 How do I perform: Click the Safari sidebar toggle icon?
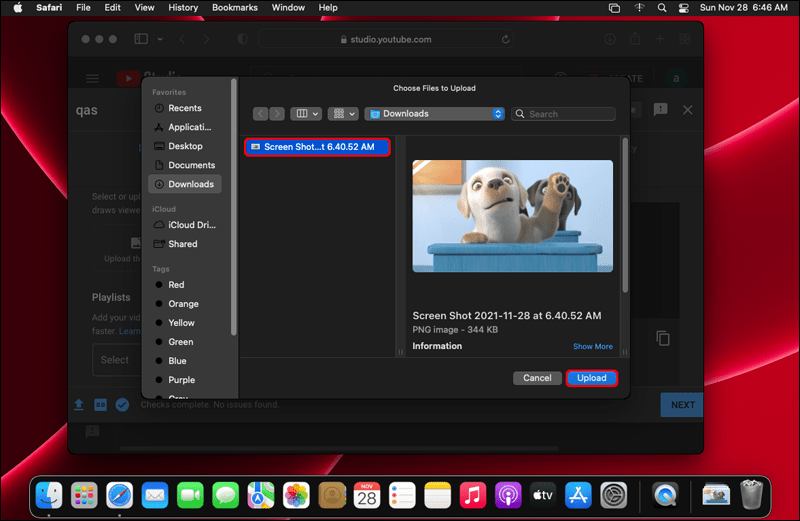pos(141,39)
